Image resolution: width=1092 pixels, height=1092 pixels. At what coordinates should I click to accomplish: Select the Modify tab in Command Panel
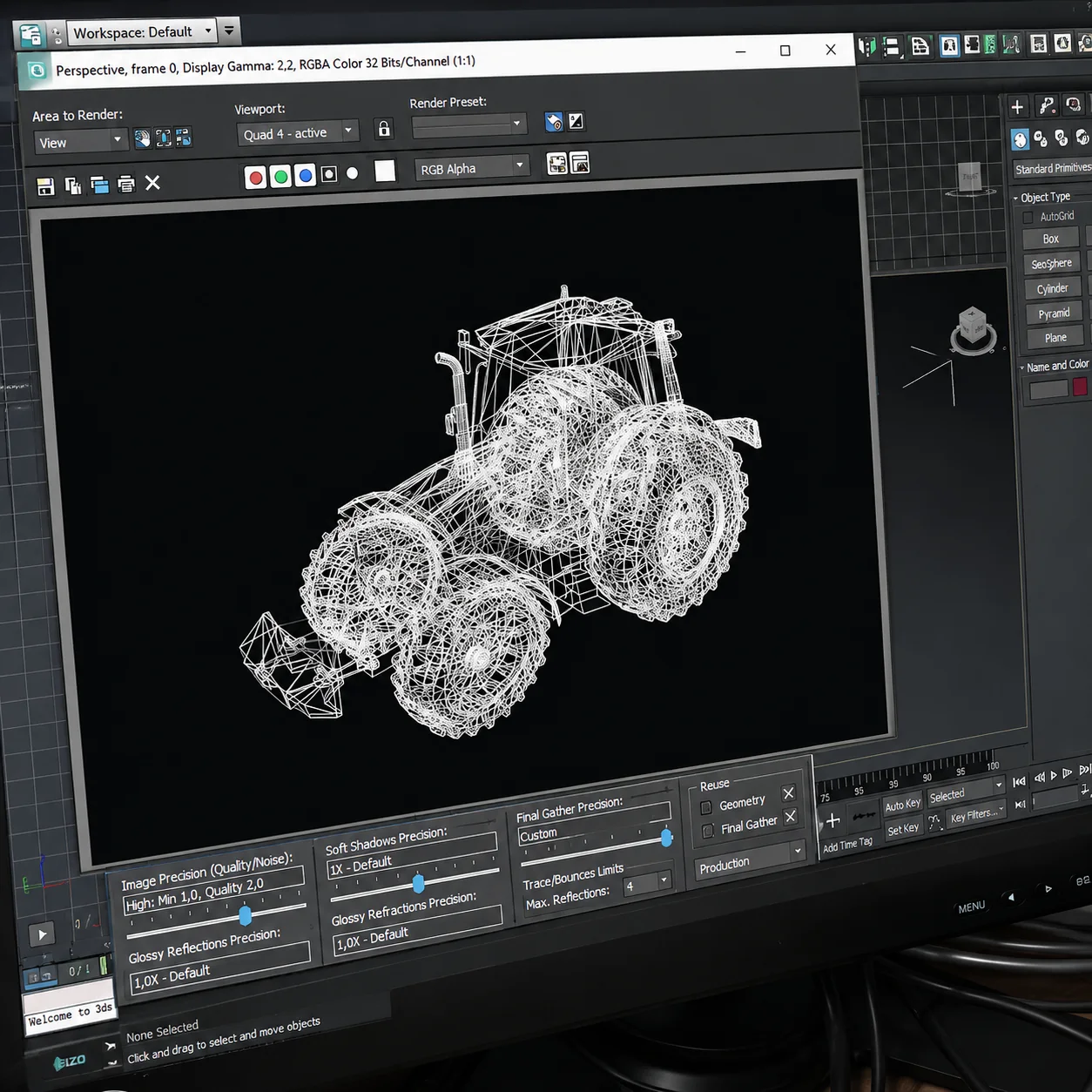(1047, 105)
